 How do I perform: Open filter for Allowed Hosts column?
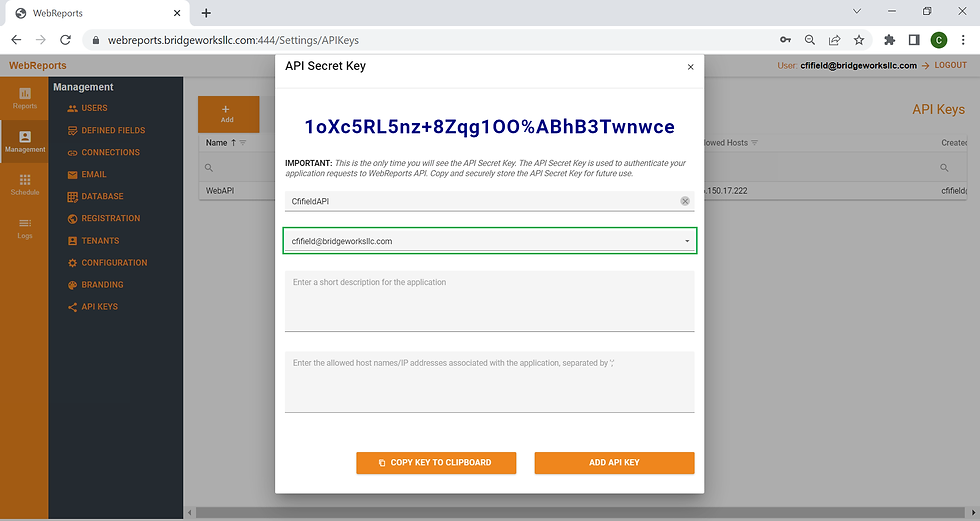click(x=754, y=143)
